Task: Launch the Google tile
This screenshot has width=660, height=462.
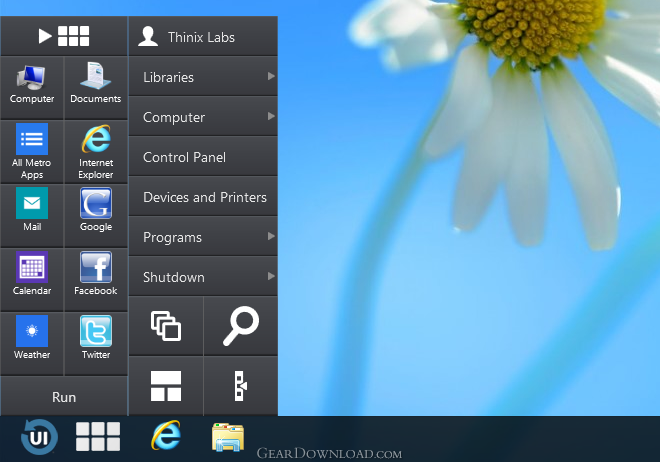Action: pos(96,215)
